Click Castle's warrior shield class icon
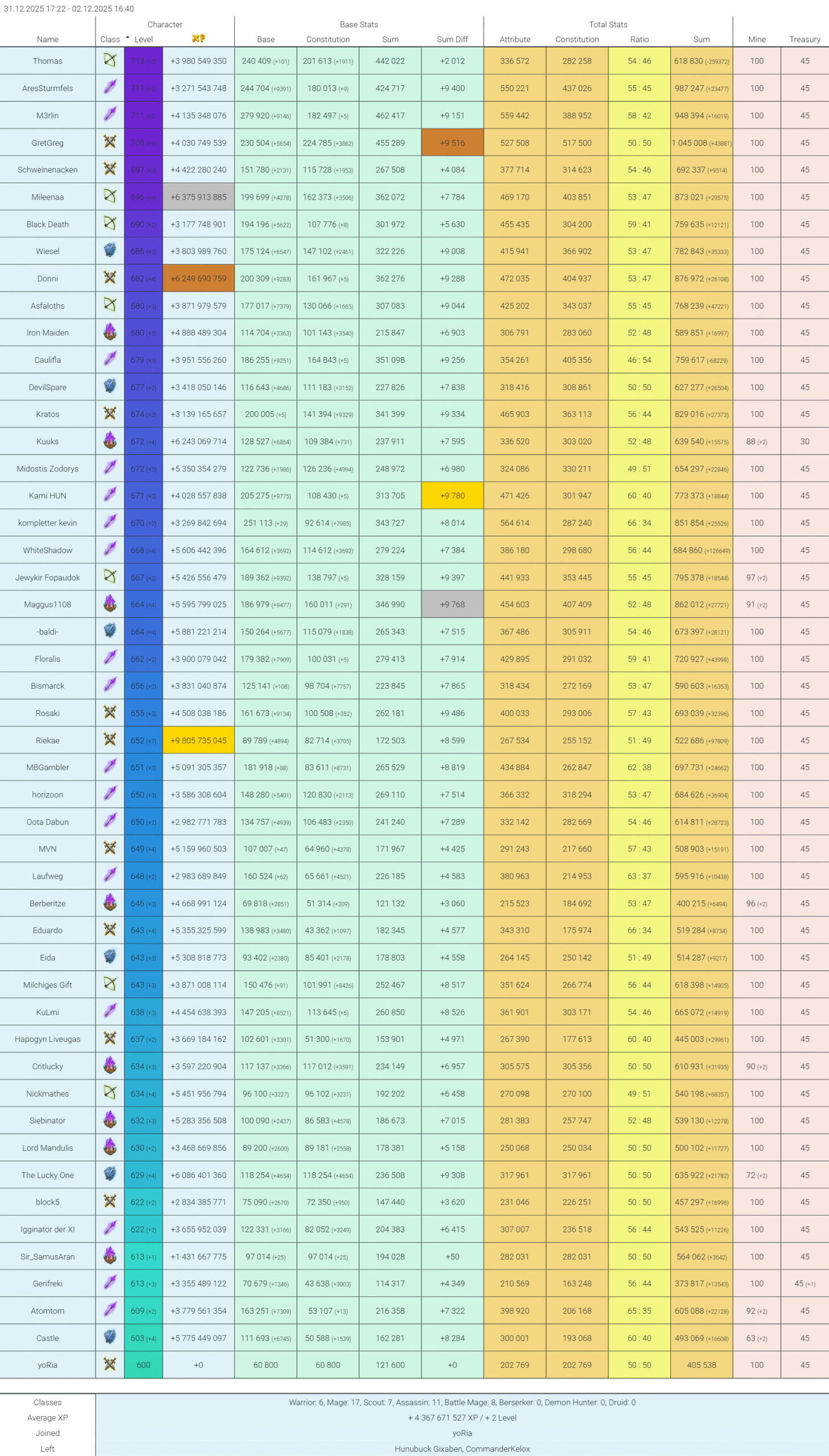Screen dimensions: 829x1456 pos(110,1338)
